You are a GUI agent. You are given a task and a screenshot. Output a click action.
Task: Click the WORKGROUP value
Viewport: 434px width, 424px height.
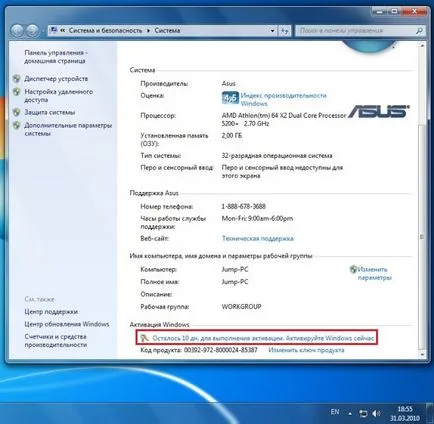click(242, 307)
